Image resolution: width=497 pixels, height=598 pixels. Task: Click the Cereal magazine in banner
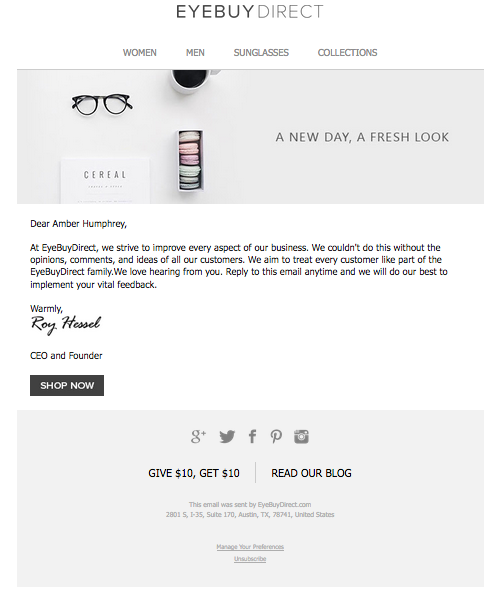[105, 181]
